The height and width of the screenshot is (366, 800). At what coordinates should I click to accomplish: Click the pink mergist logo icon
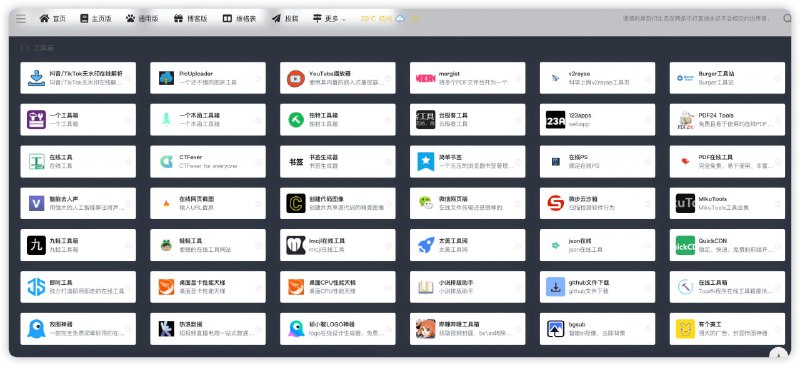(x=426, y=78)
